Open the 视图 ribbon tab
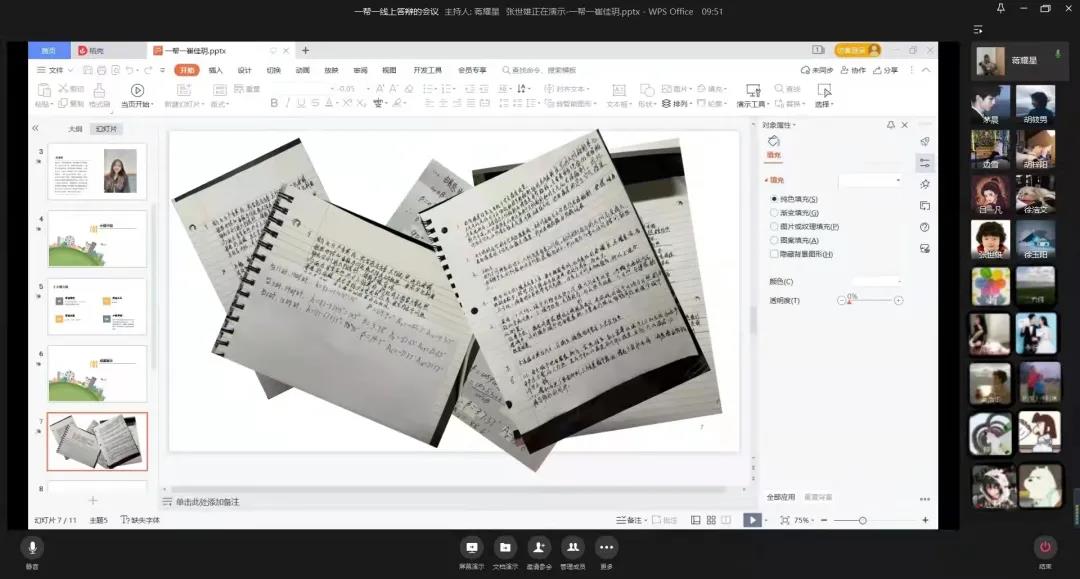The height and width of the screenshot is (579, 1080). [x=389, y=70]
